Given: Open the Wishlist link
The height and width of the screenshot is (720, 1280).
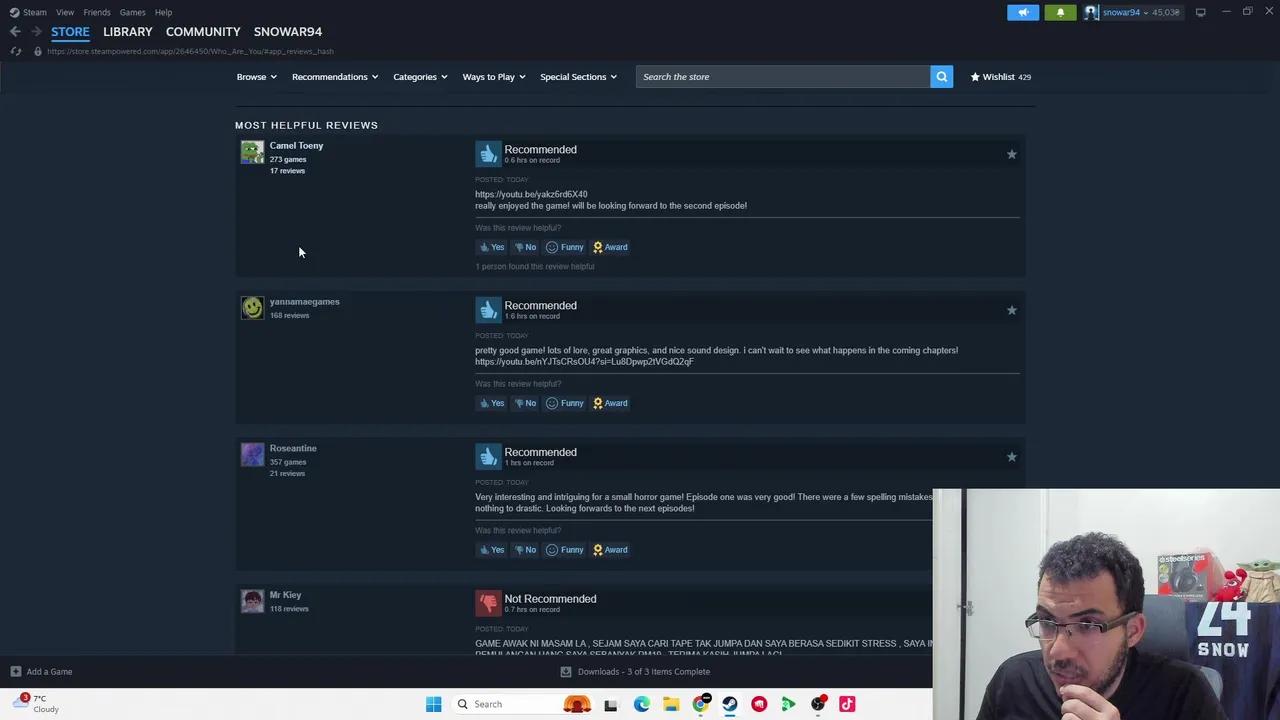Looking at the screenshot, I should point(1000,77).
